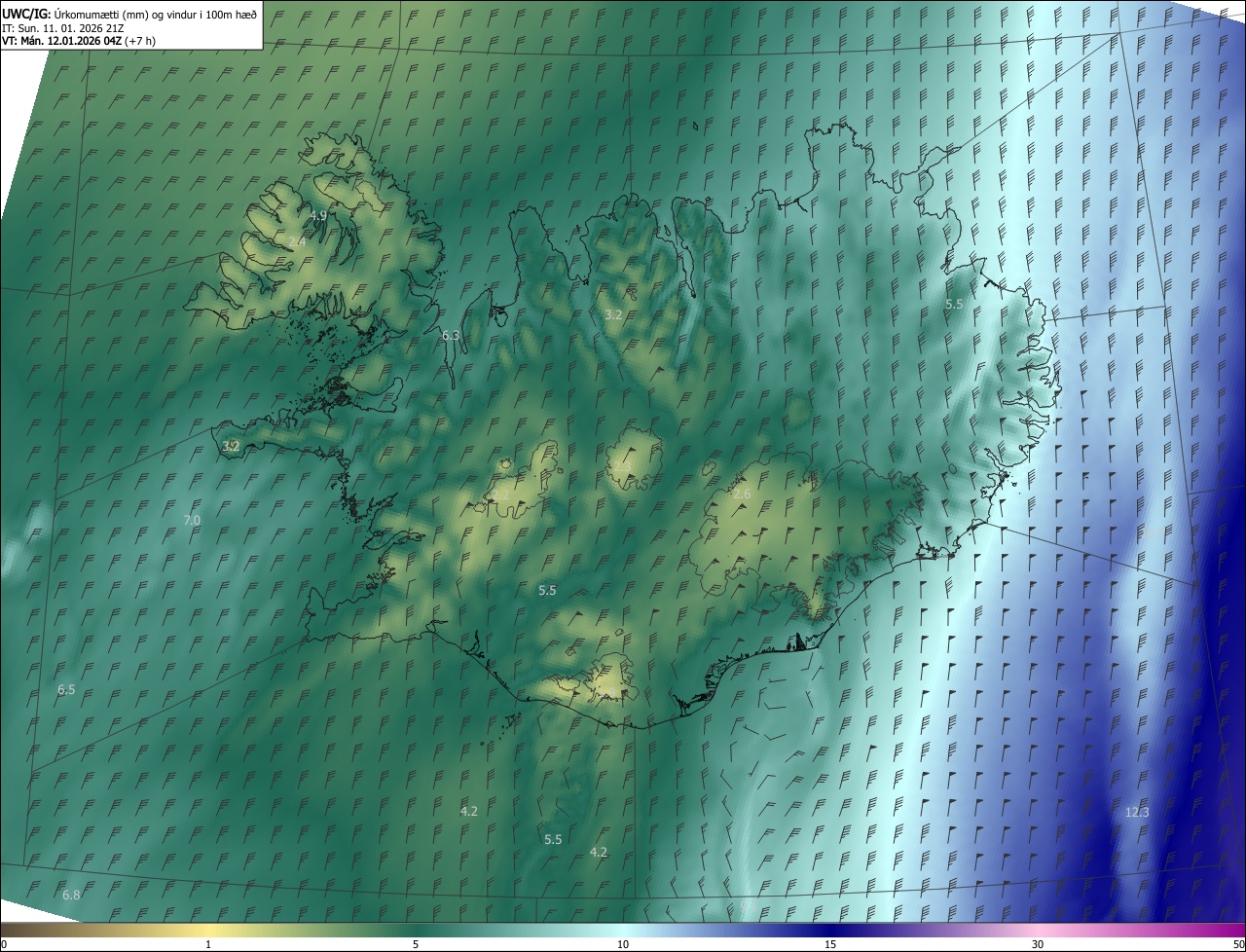Image resolution: width=1246 pixels, height=952 pixels.
Task: Click the colorbar tick label '0'
Action: pos(3,944)
